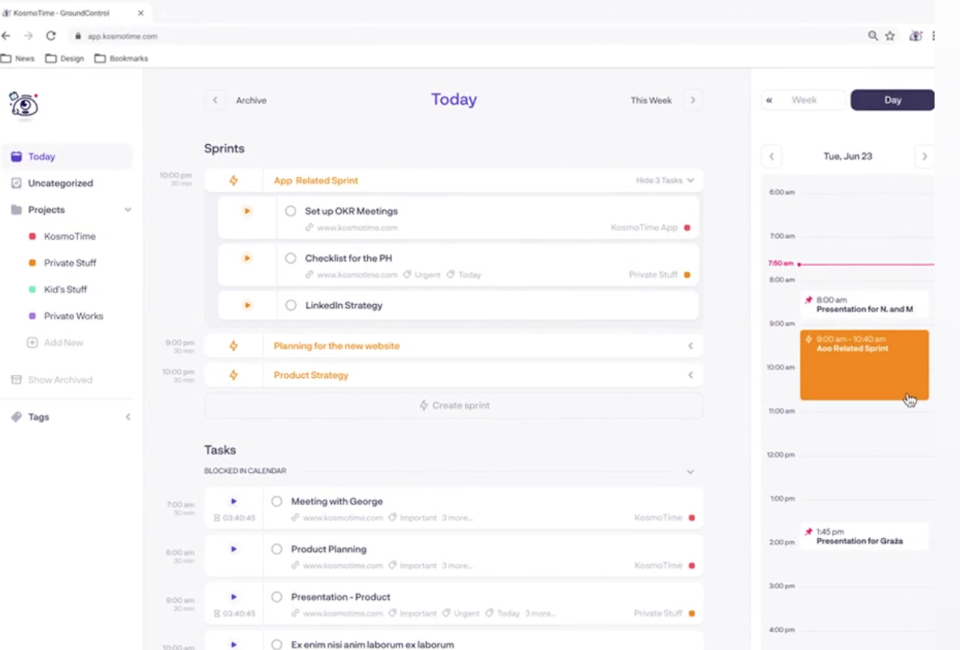Select the 9:00 am Aoo Related Sprint calendar block

[864, 364]
